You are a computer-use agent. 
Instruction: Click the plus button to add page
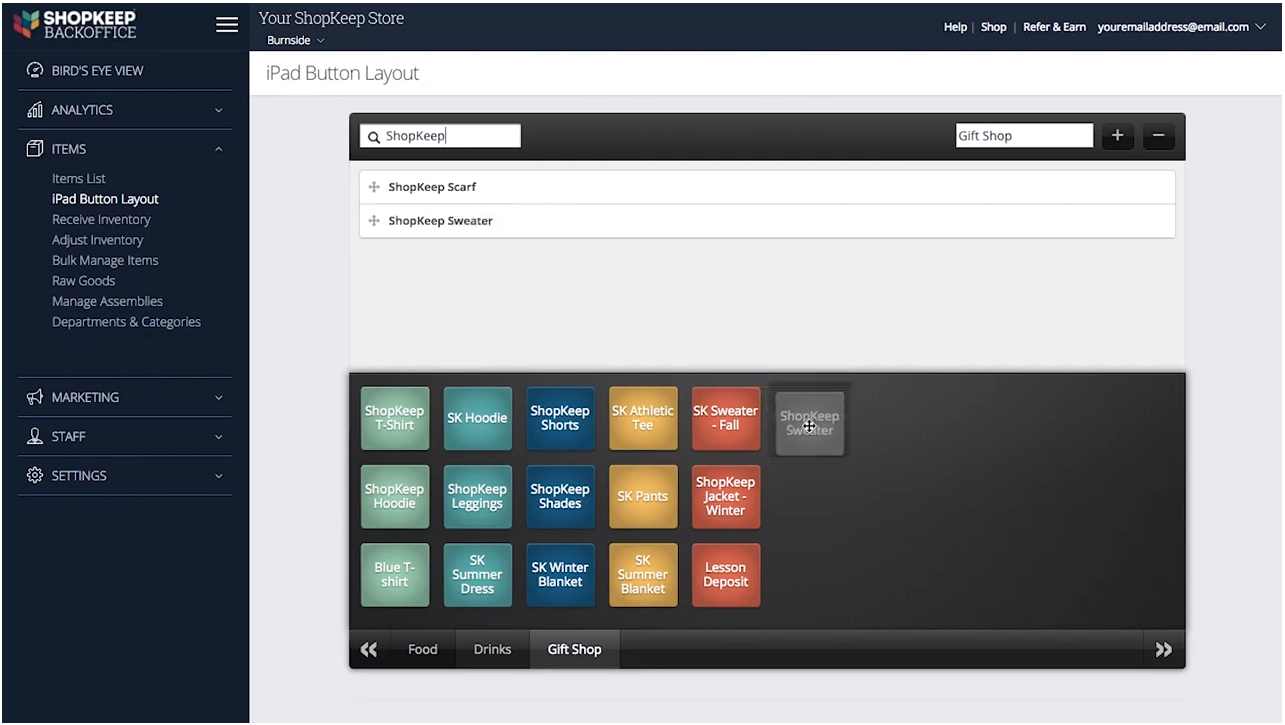coord(1117,136)
